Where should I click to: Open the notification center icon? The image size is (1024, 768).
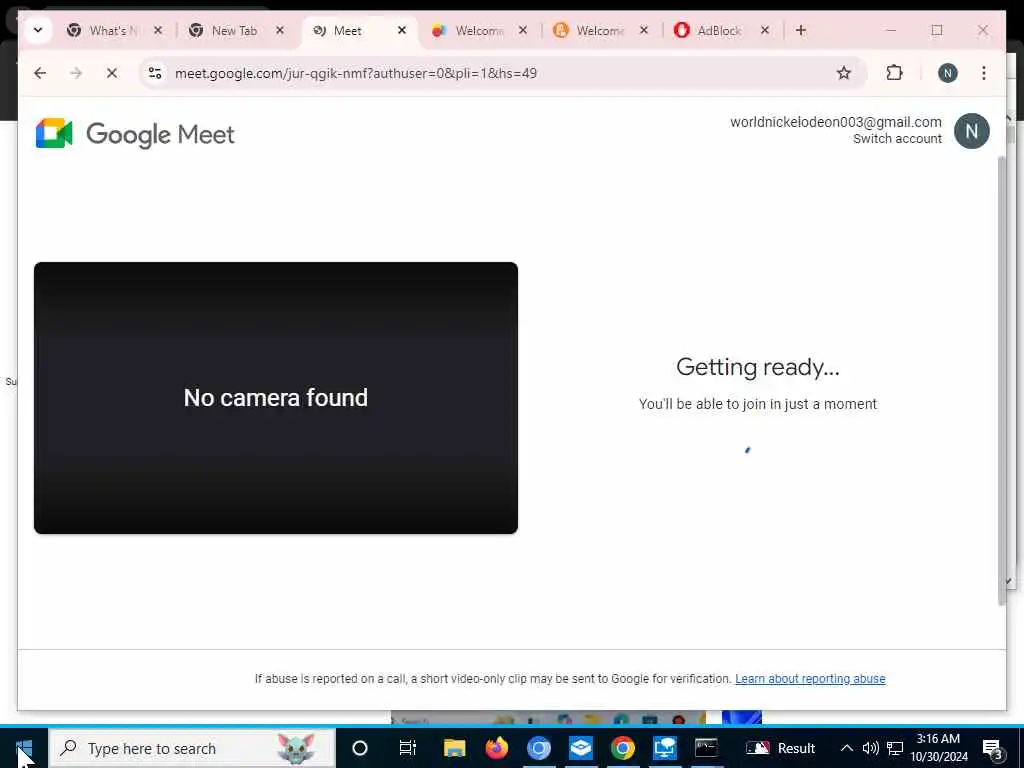992,748
